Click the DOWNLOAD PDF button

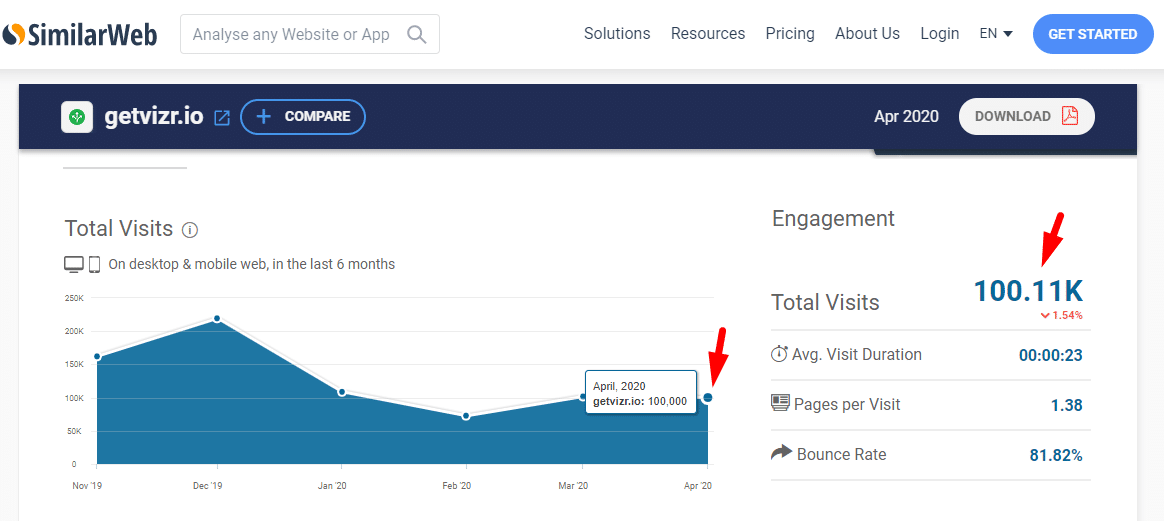(1027, 117)
